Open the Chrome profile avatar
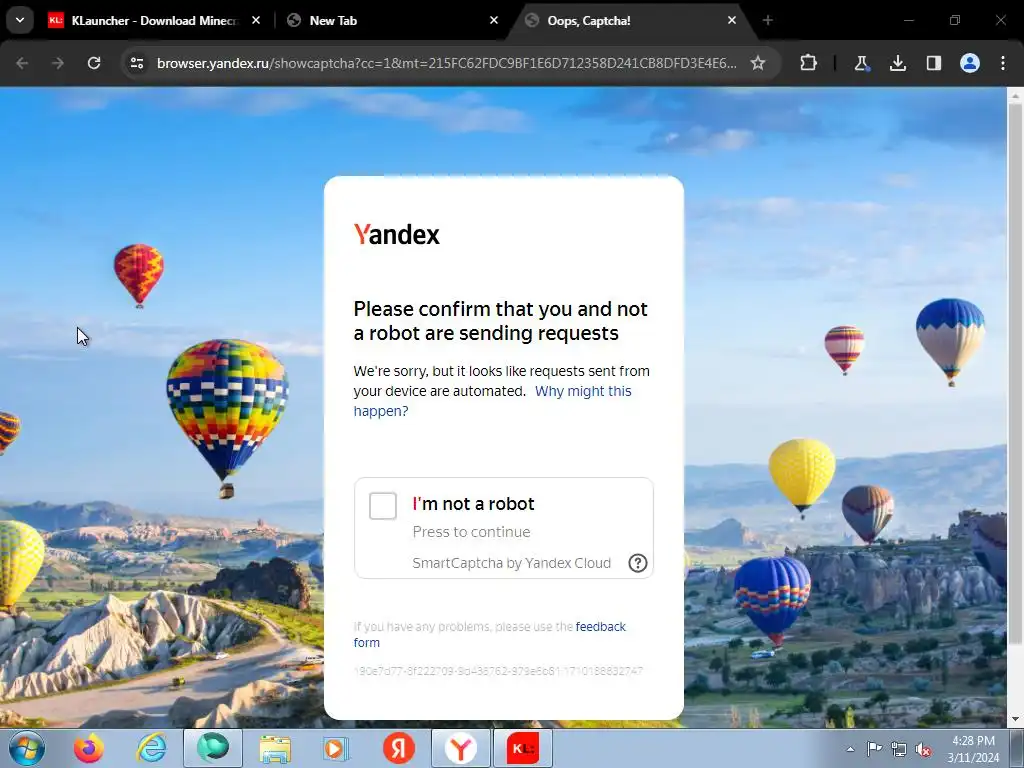Image resolution: width=1024 pixels, height=768 pixels. [970, 63]
